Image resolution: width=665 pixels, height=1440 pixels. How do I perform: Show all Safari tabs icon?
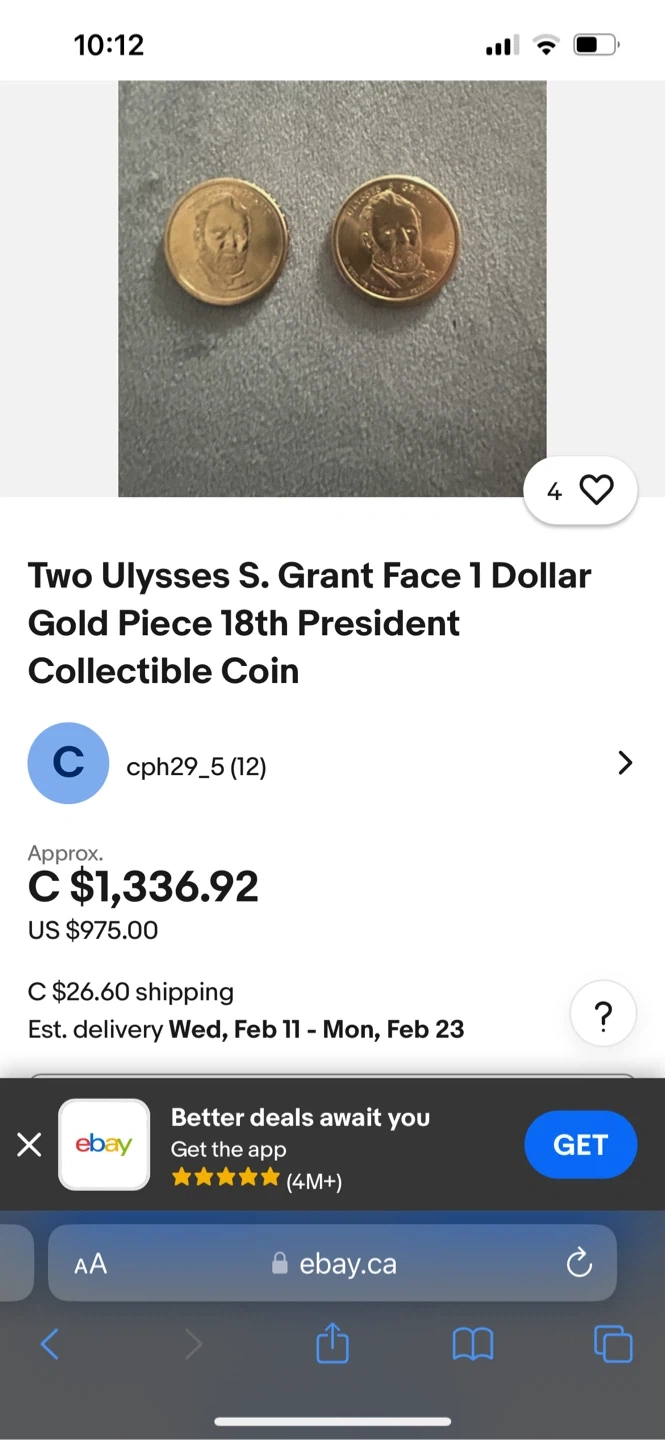[x=613, y=1343]
